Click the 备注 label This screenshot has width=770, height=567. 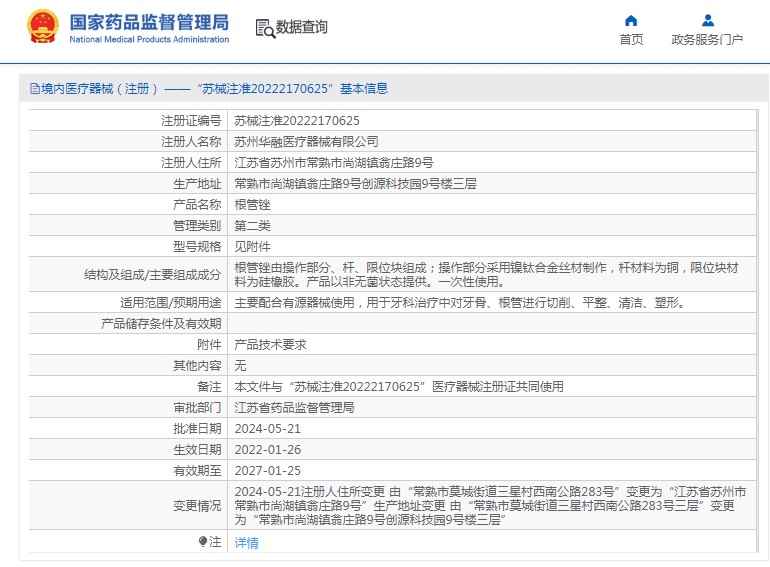pos(209,387)
